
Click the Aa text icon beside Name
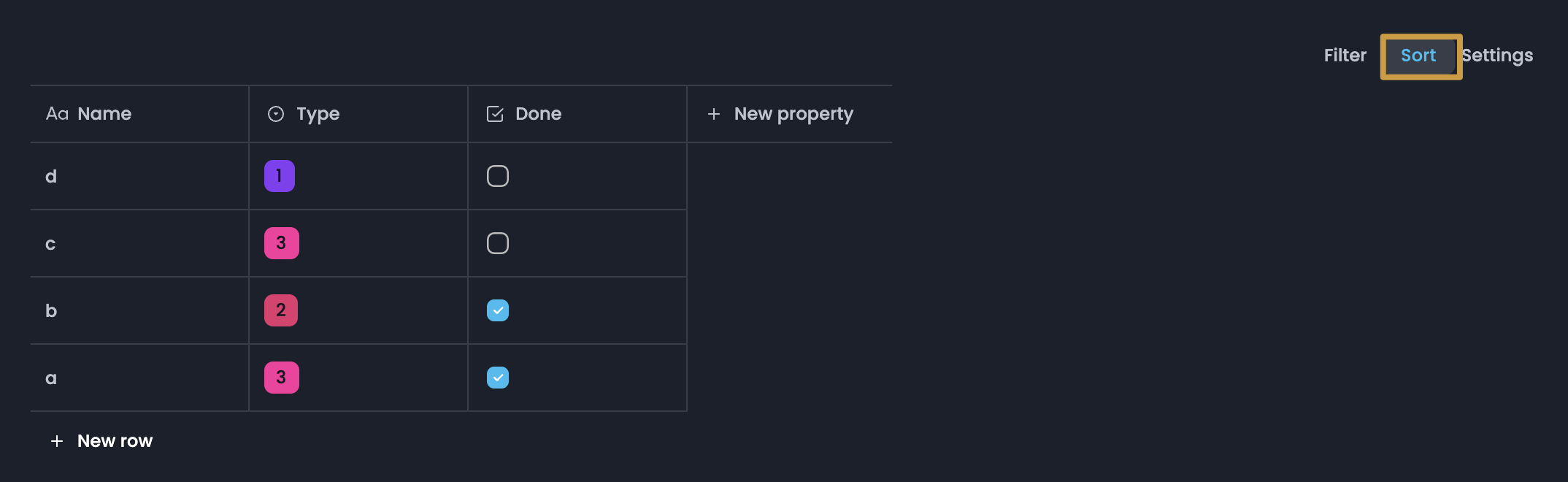coord(57,114)
